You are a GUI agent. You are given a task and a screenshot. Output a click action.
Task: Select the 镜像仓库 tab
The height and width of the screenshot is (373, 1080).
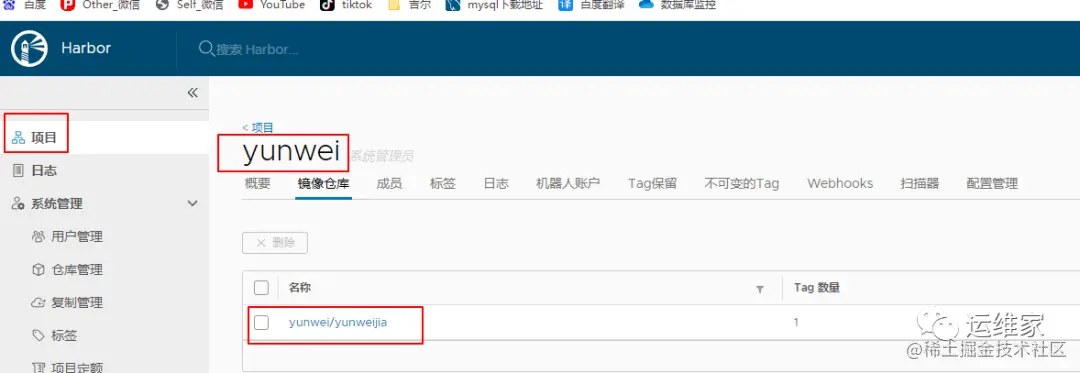click(323, 184)
